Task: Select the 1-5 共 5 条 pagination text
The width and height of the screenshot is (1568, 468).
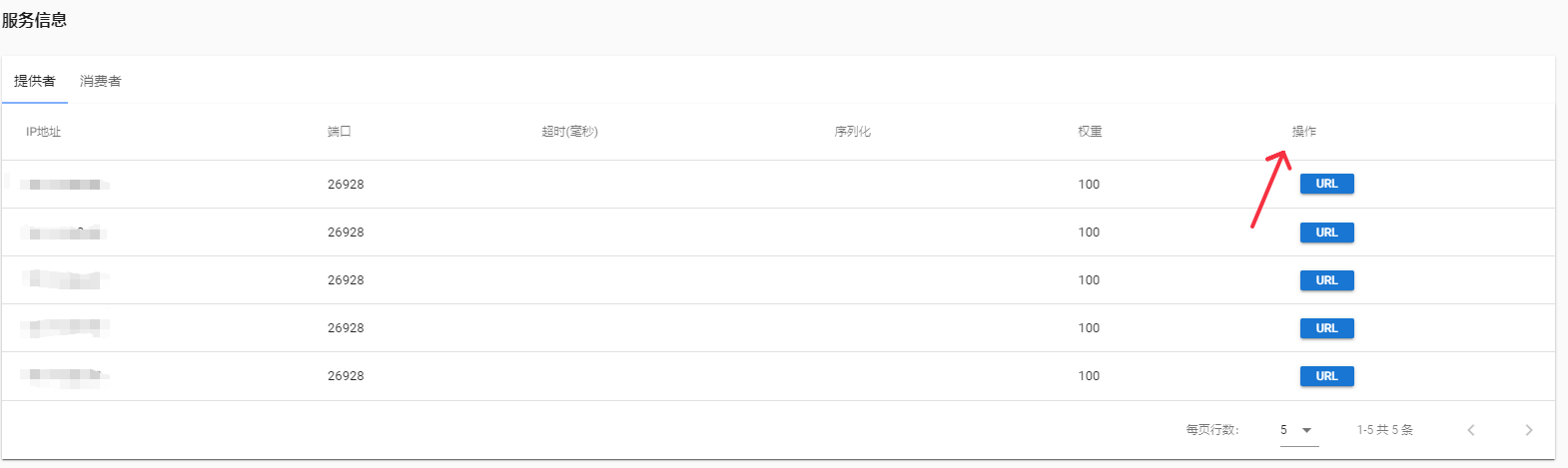Action: 1385,430
